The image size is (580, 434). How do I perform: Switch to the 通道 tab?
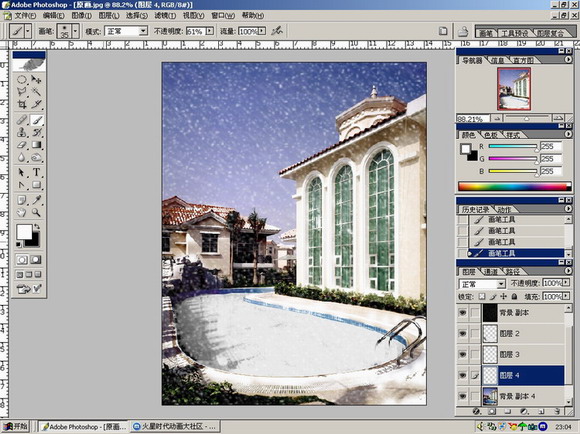coord(491,272)
